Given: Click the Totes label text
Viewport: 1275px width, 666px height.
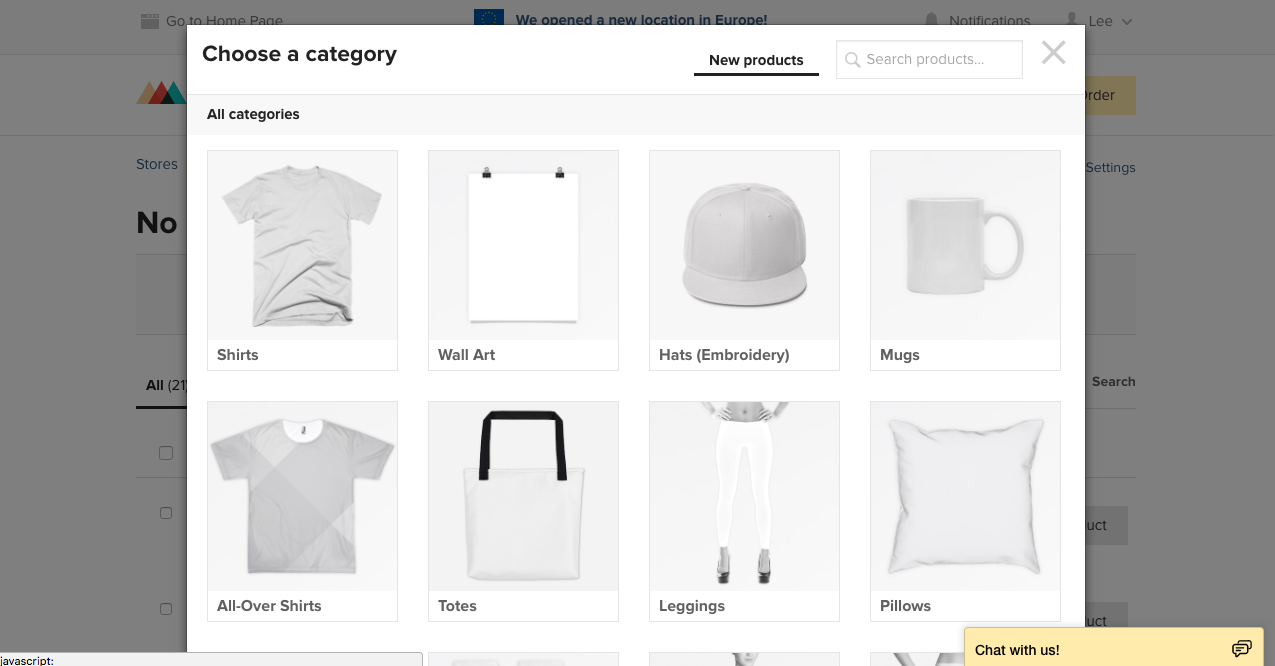Looking at the screenshot, I should (x=457, y=606).
